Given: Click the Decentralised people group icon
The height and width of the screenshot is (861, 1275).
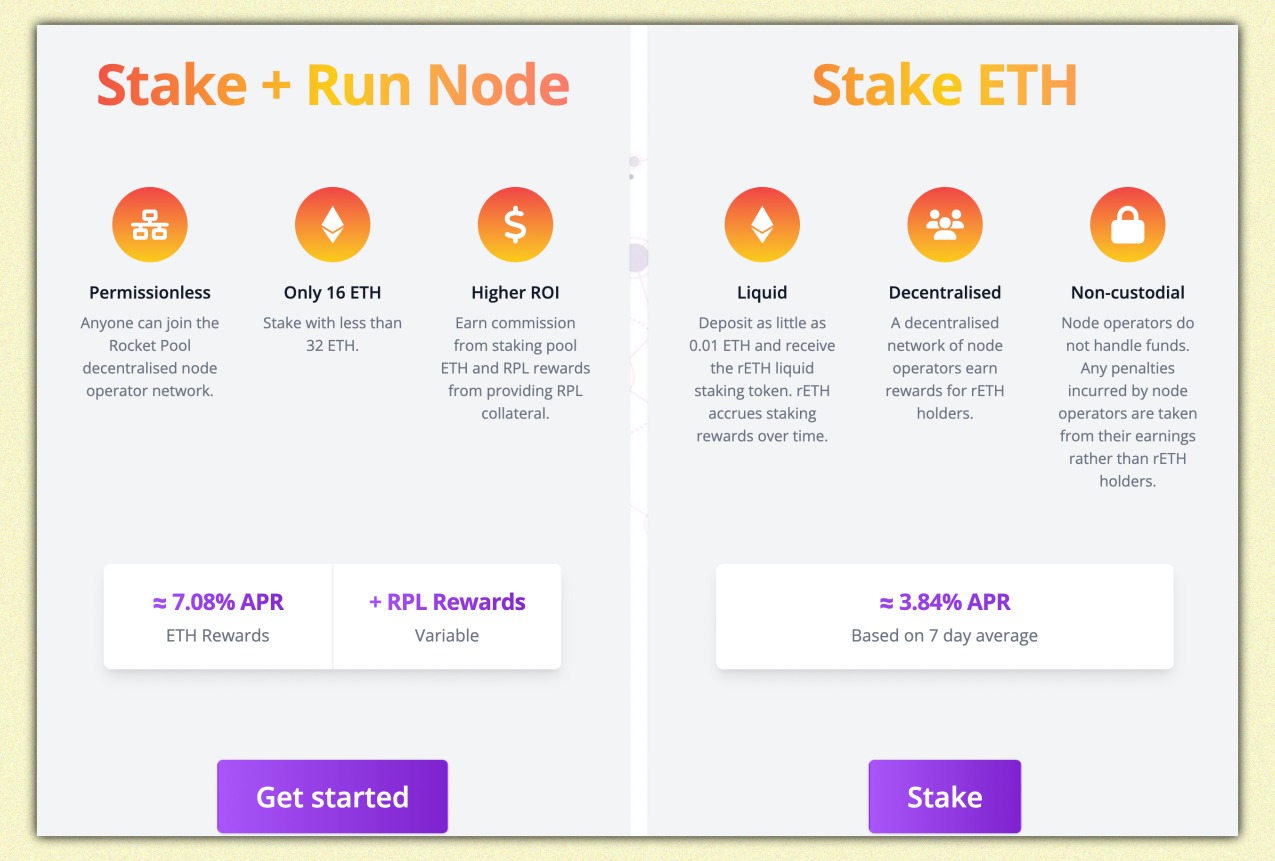Looking at the screenshot, I should 944,225.
